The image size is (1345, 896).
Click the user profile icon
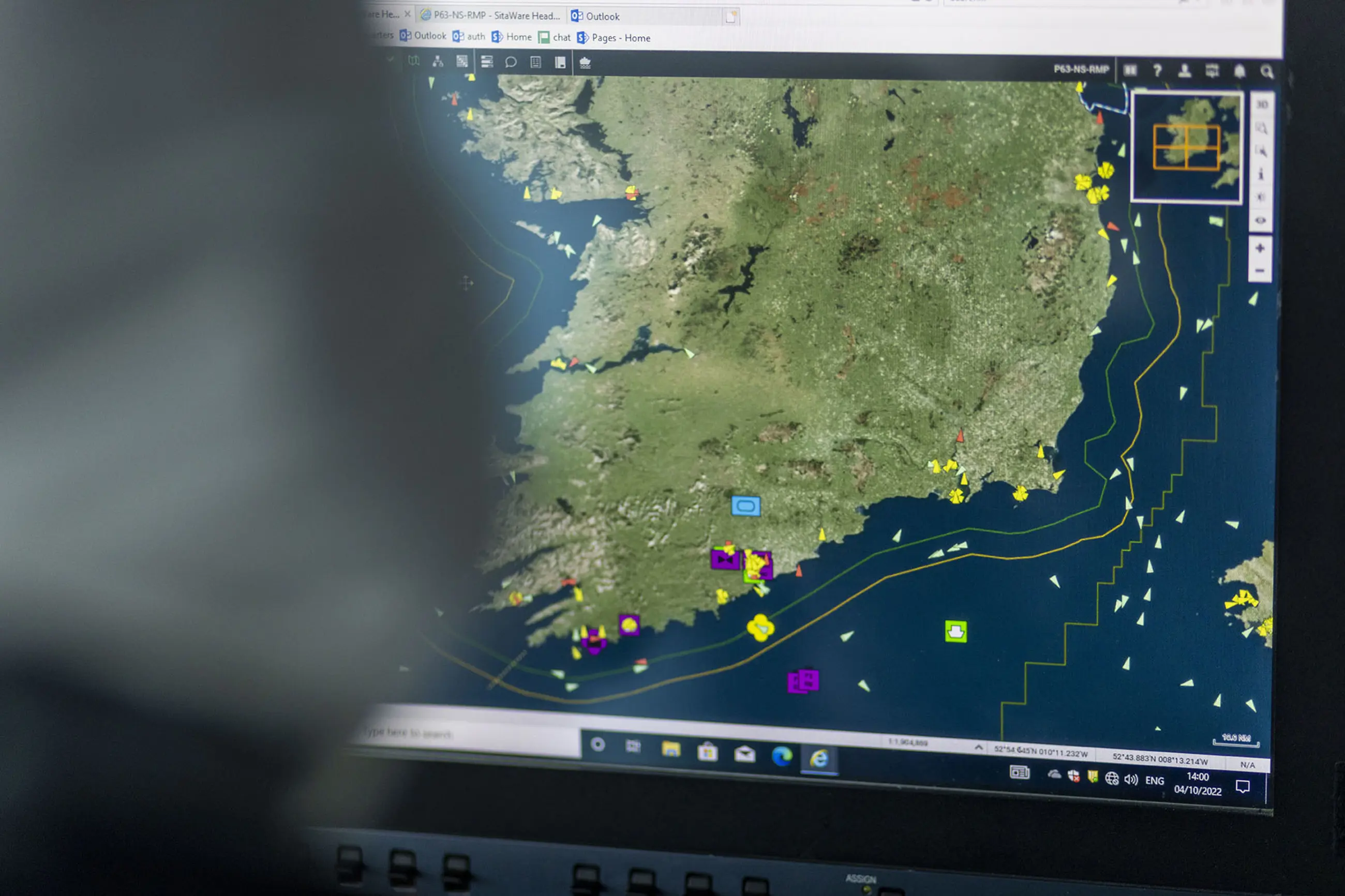click(x=1185, y=70)
